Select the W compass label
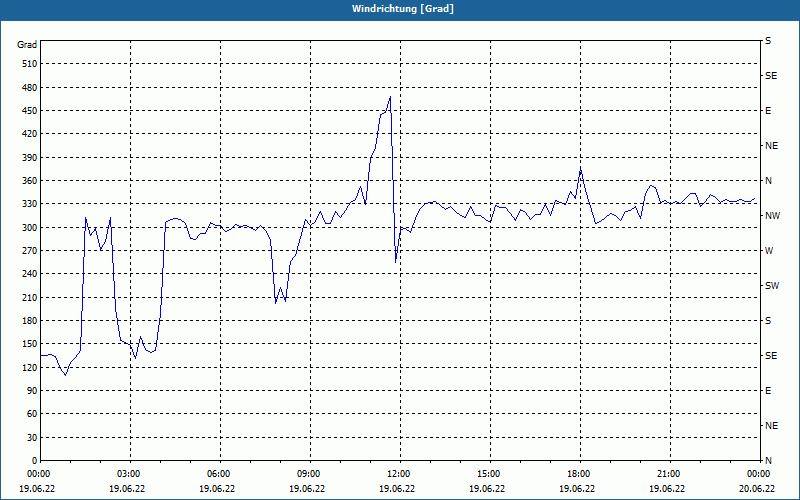The height and width of the screenshot is (500, 800). [769, 251]
